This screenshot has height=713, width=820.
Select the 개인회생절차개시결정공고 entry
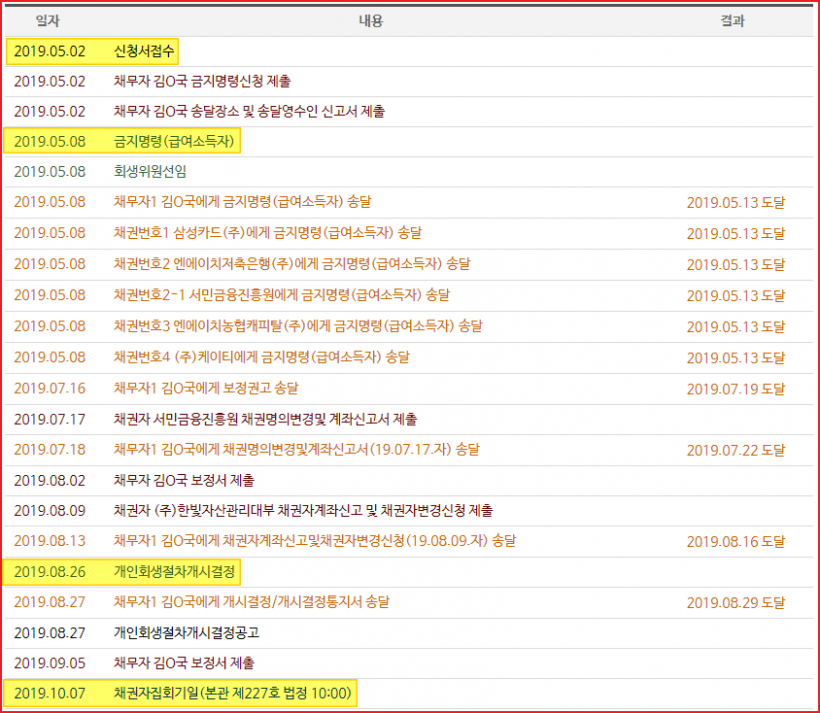[x=186, y=633]
